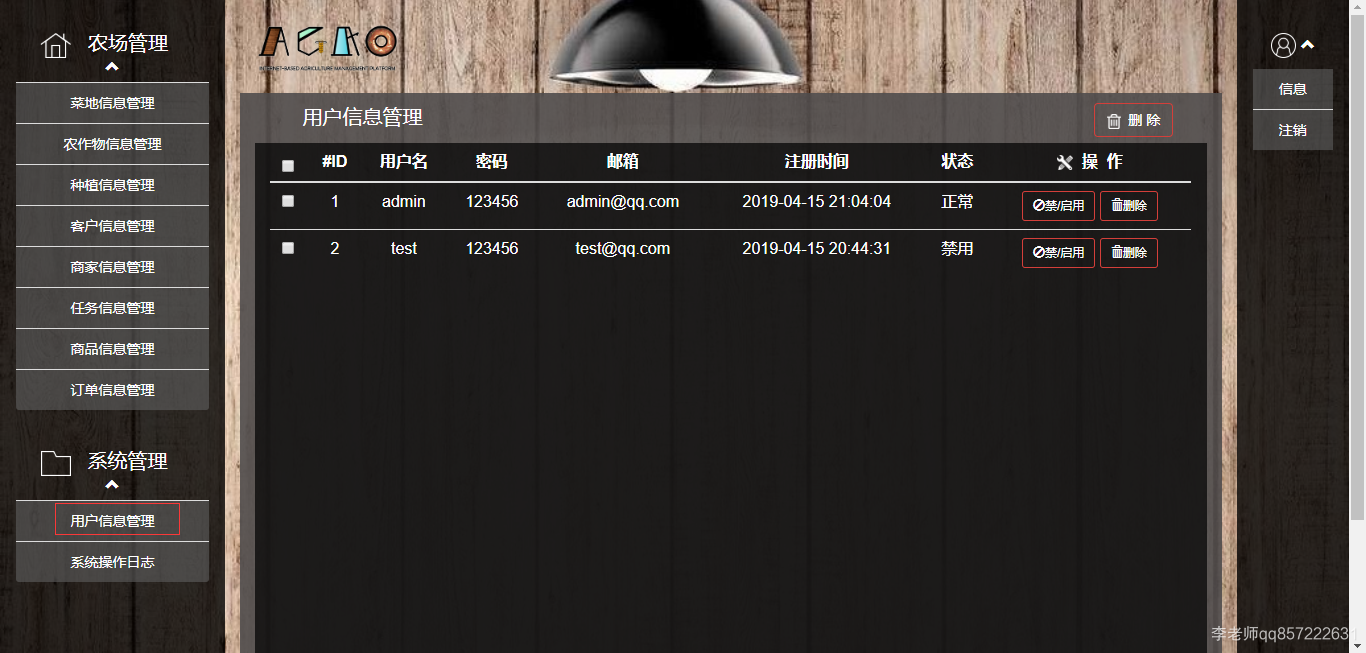Click username cell test
This screenshot has width=1366, height=653.
[404, 248]
